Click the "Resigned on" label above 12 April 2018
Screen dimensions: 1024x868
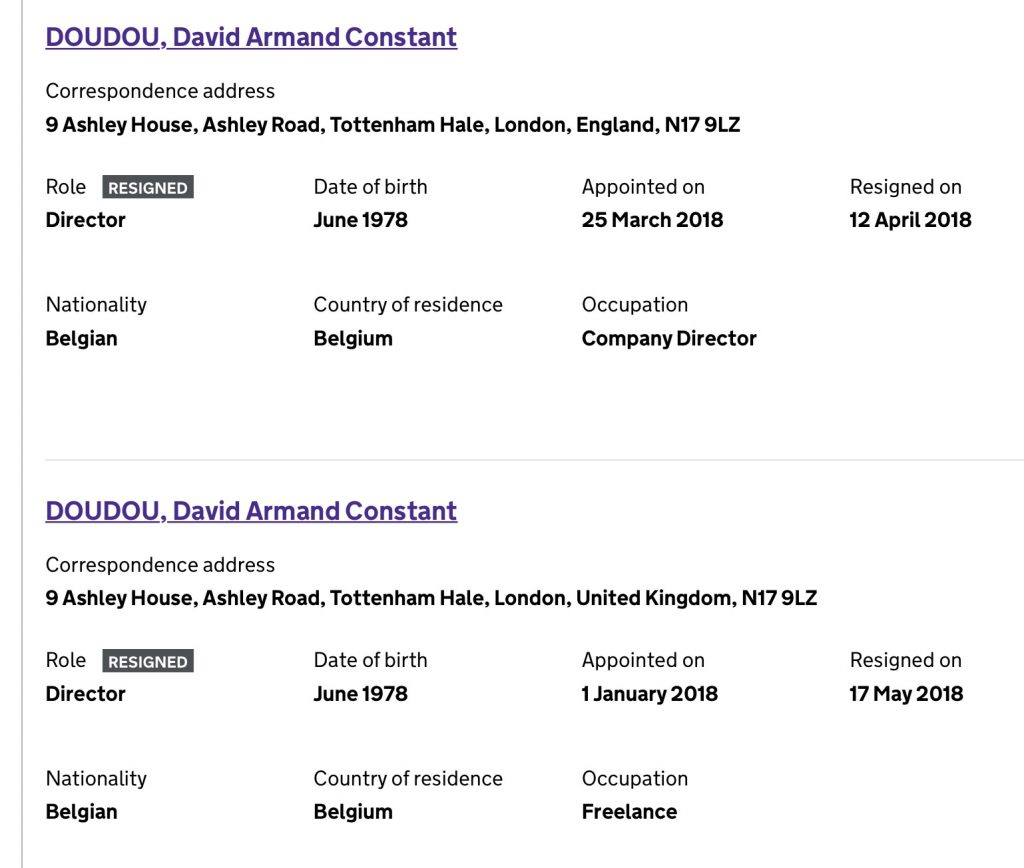click(905, 187)
